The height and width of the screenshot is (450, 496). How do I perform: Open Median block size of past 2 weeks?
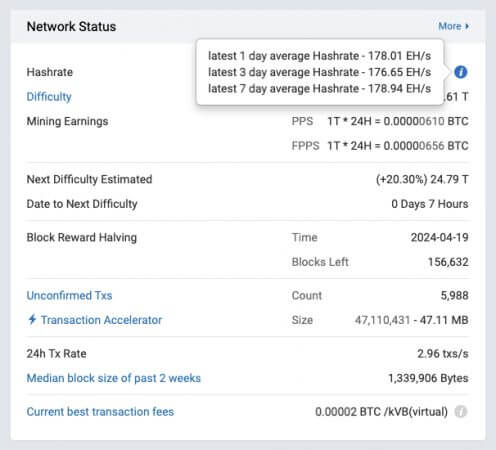pos(114,378)
